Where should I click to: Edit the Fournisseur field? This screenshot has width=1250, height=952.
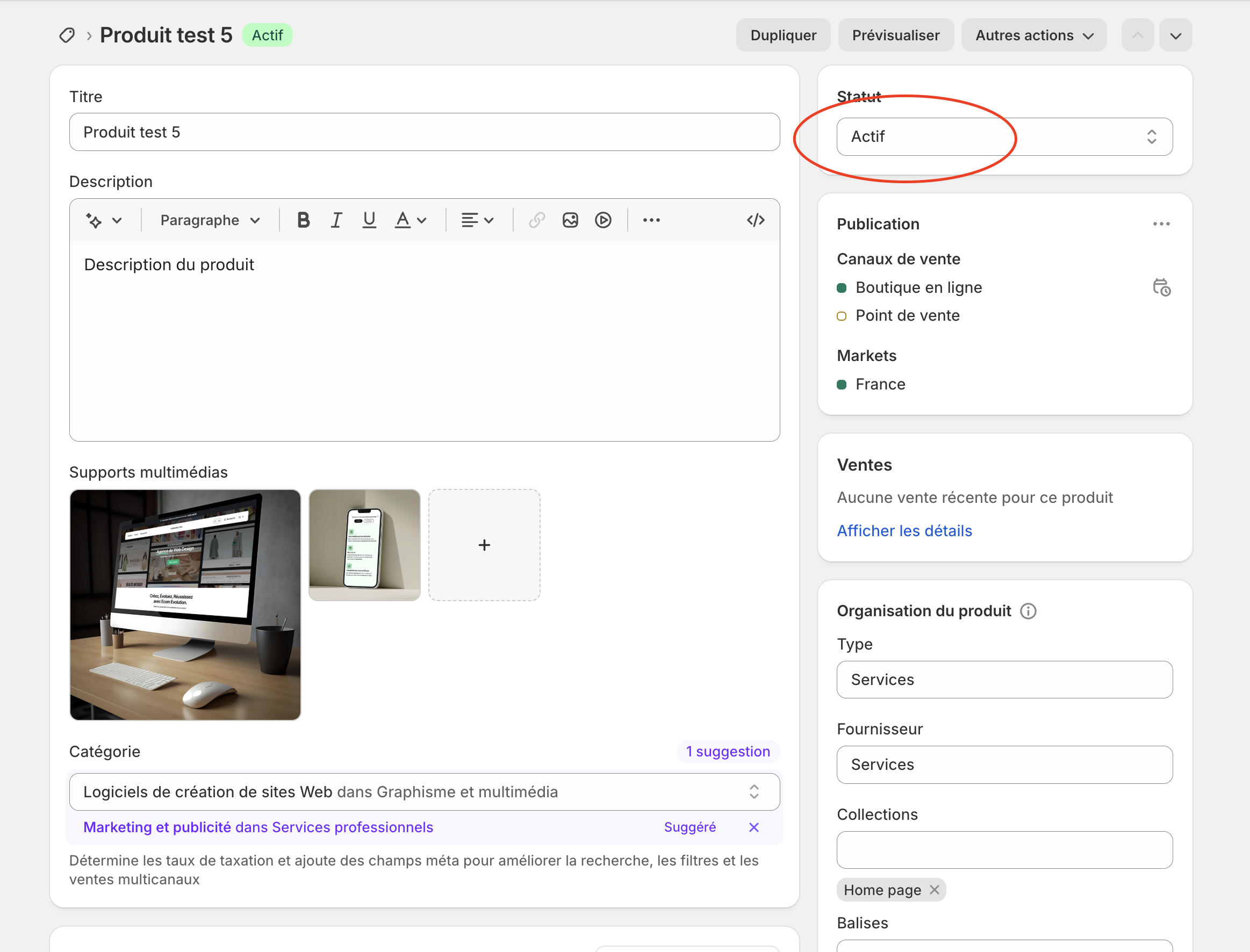(x=1004, y=765)
